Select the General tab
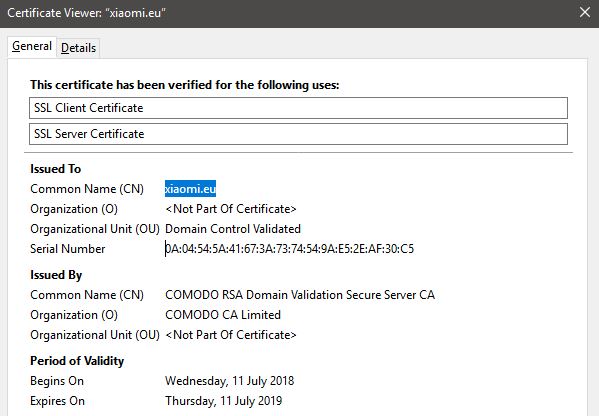This screenshot has height=416, width=599. (x=32, y=46)
